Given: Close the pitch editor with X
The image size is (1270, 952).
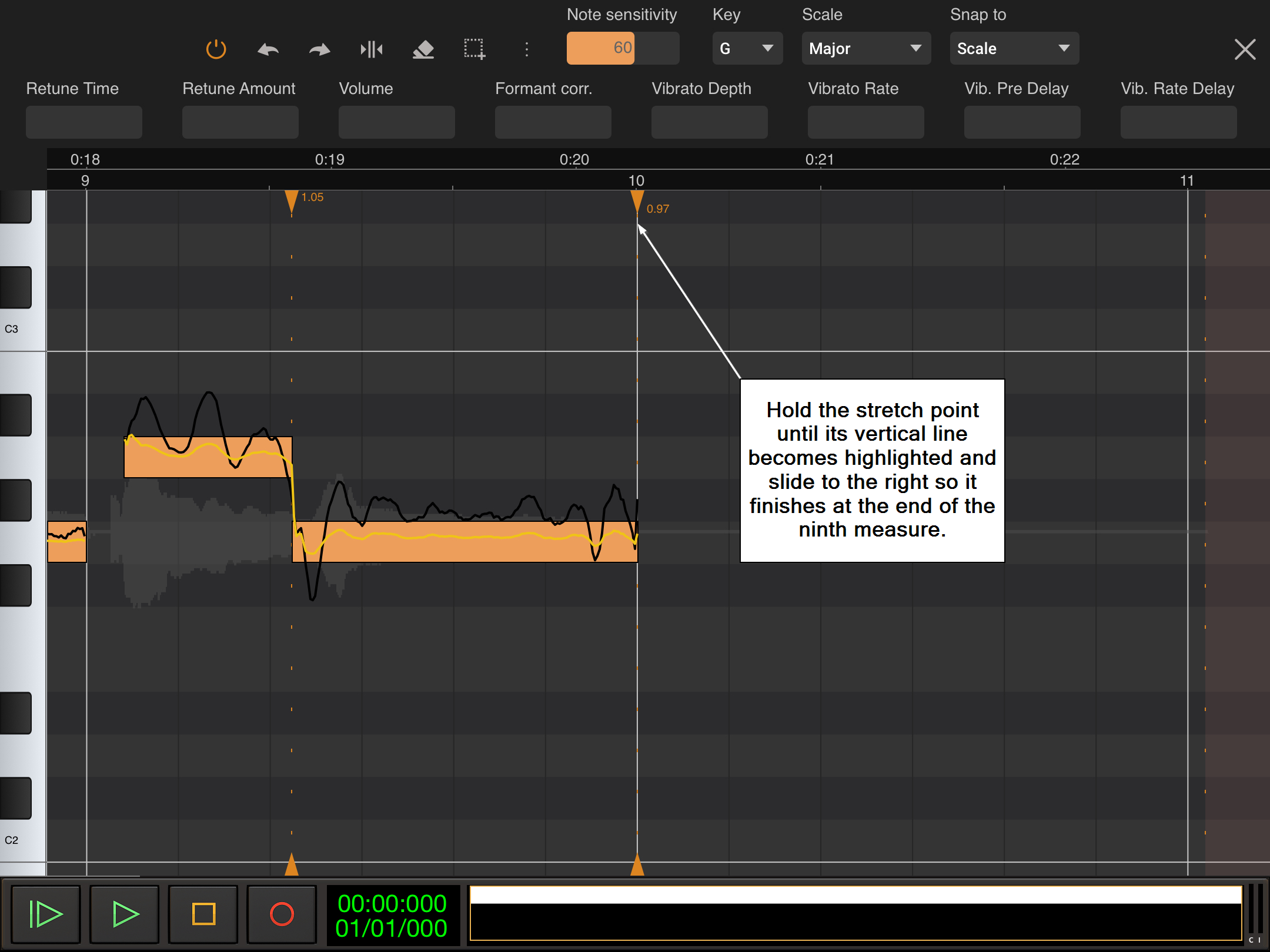Looking at the screenshot, I should point(1245,49).
